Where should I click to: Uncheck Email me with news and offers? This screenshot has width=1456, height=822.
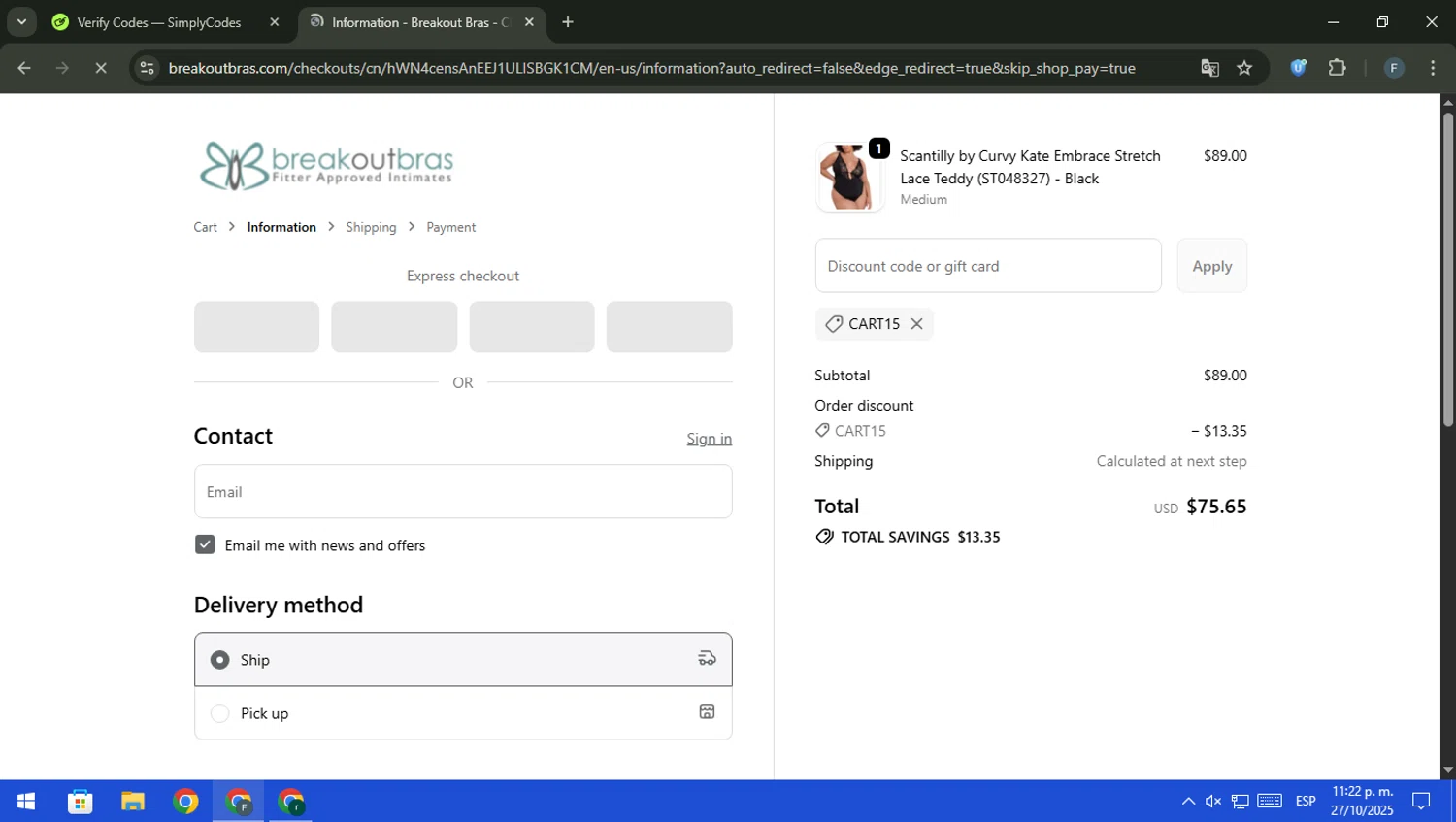(x=205, y=544)
